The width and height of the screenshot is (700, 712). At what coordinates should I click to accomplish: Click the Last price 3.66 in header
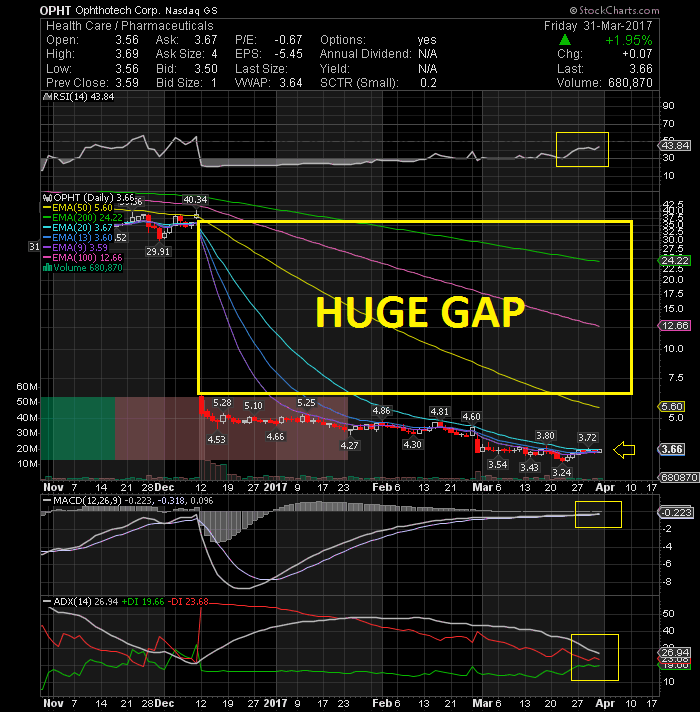click(x=641, y=69)
